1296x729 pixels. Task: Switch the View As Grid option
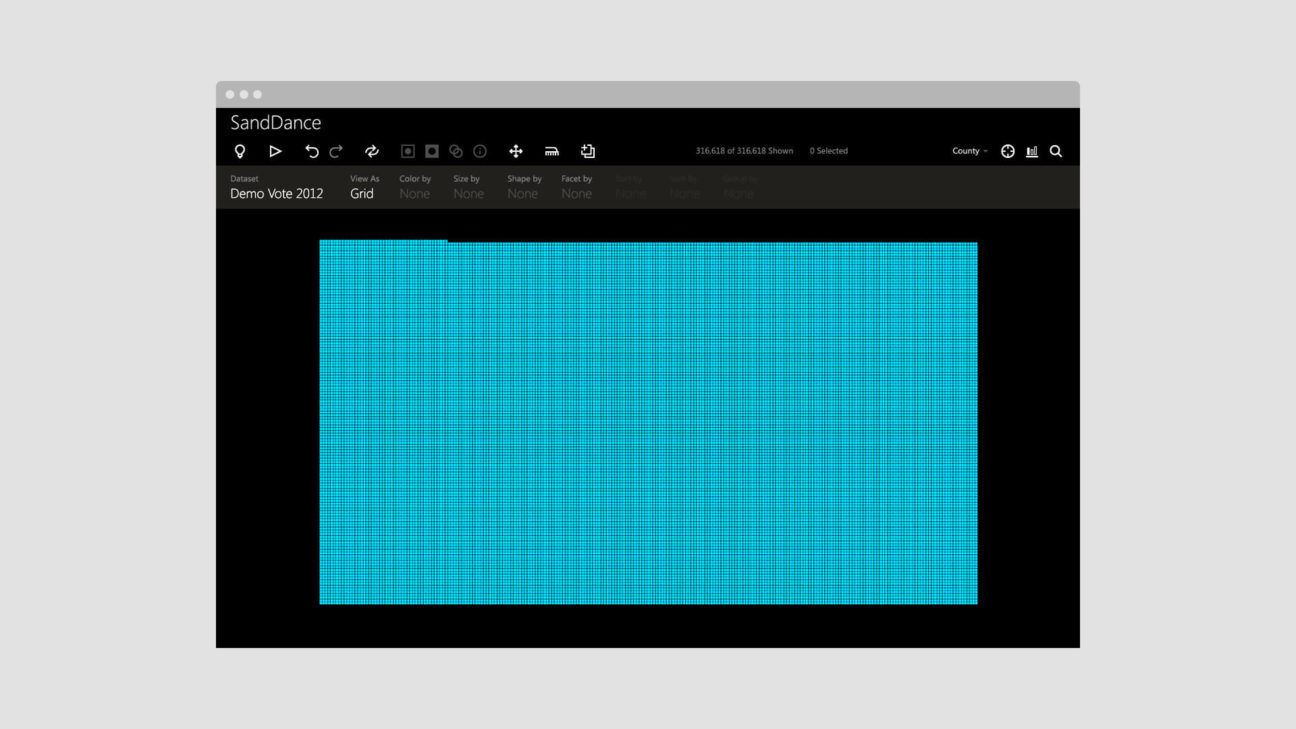[x=362, y=193]
